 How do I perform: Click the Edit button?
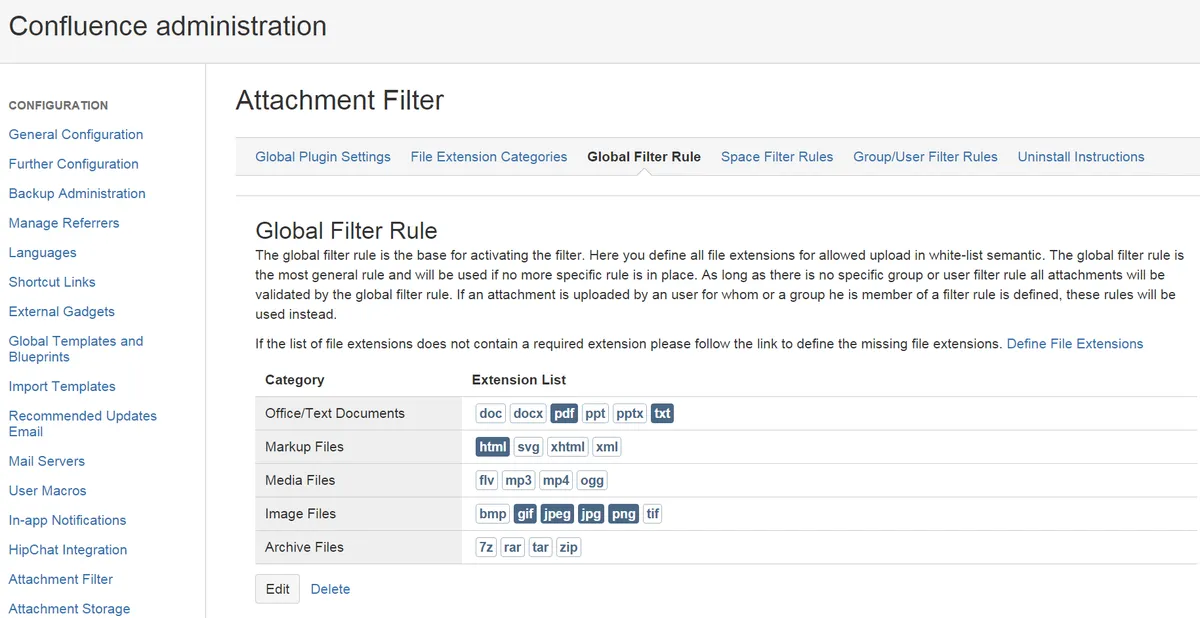(x=278, y=589)
